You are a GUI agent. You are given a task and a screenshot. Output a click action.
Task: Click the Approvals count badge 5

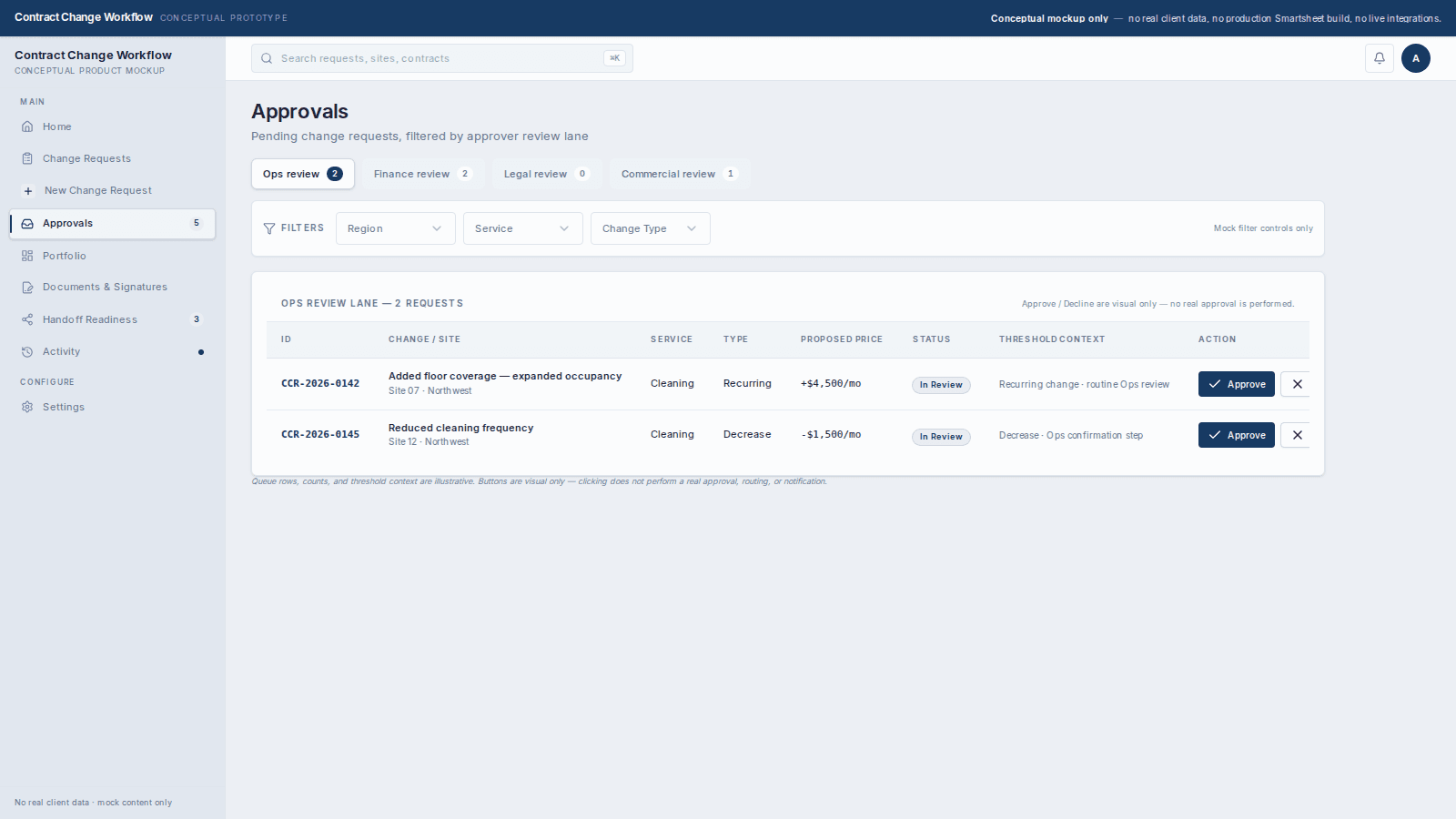(197, 223)
